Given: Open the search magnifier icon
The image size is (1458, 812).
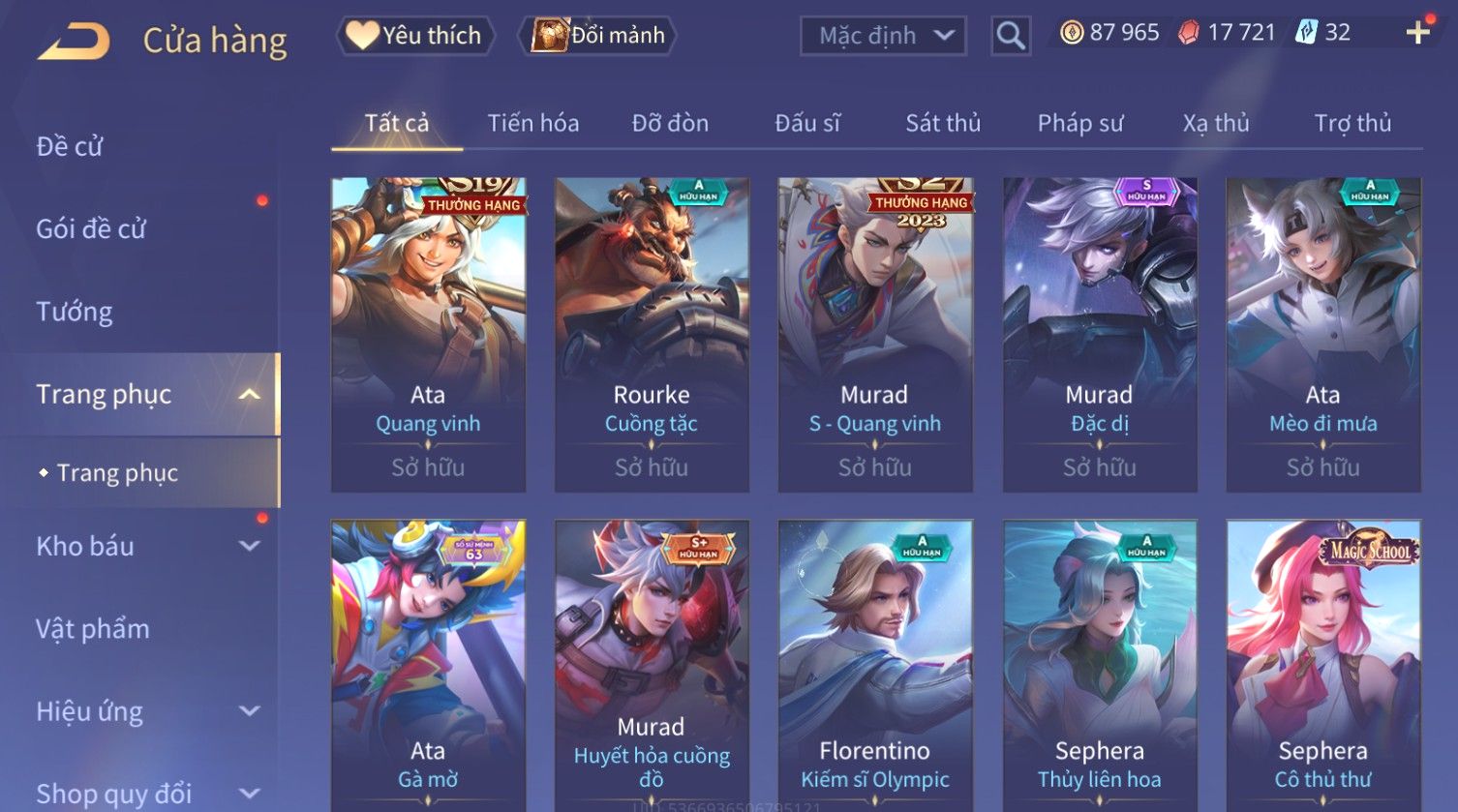Looking at the screenshot, I should [x=1011, y=36].
